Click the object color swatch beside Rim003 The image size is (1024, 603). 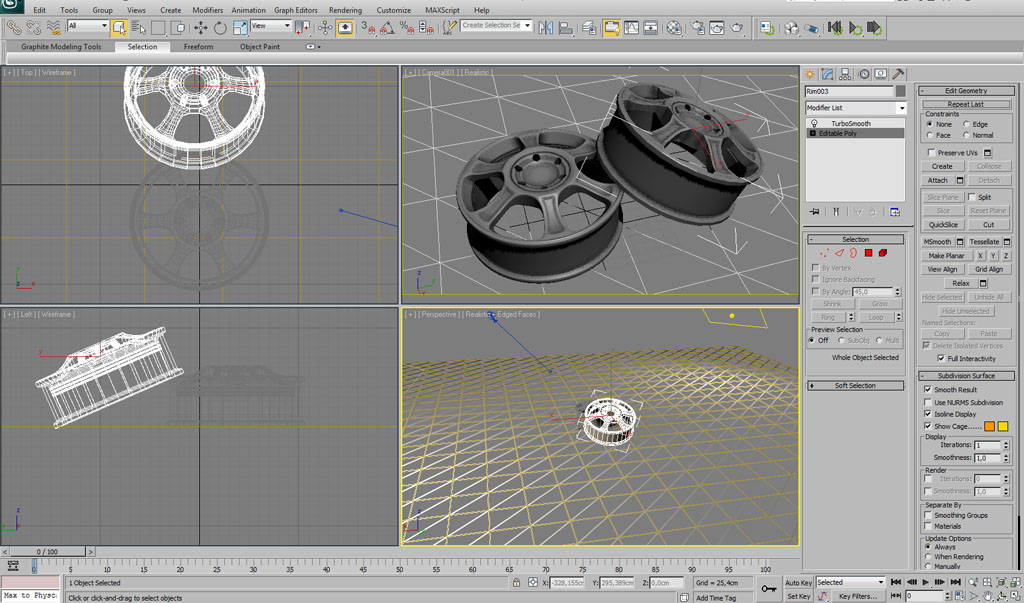901,91
